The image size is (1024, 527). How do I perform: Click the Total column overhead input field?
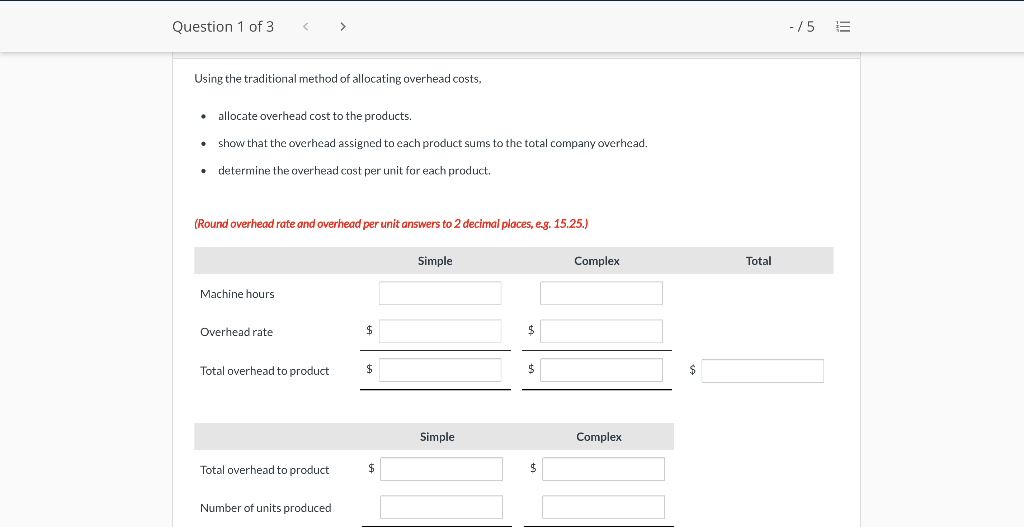[763, 371]
